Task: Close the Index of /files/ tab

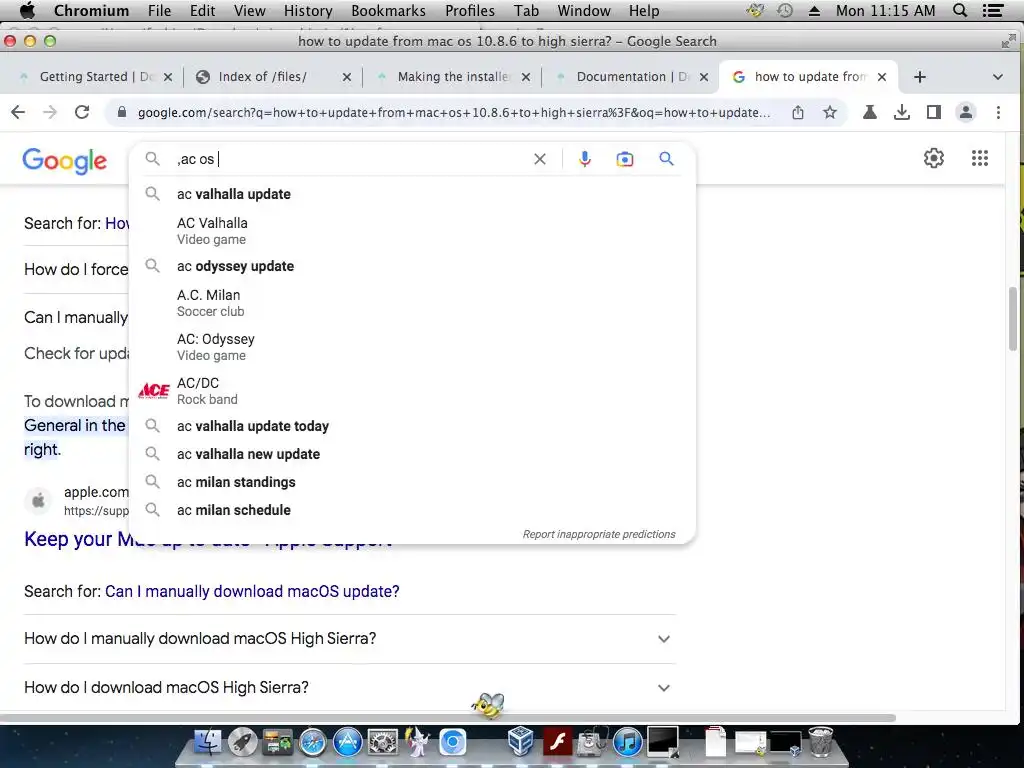Action: click(347, 77)
